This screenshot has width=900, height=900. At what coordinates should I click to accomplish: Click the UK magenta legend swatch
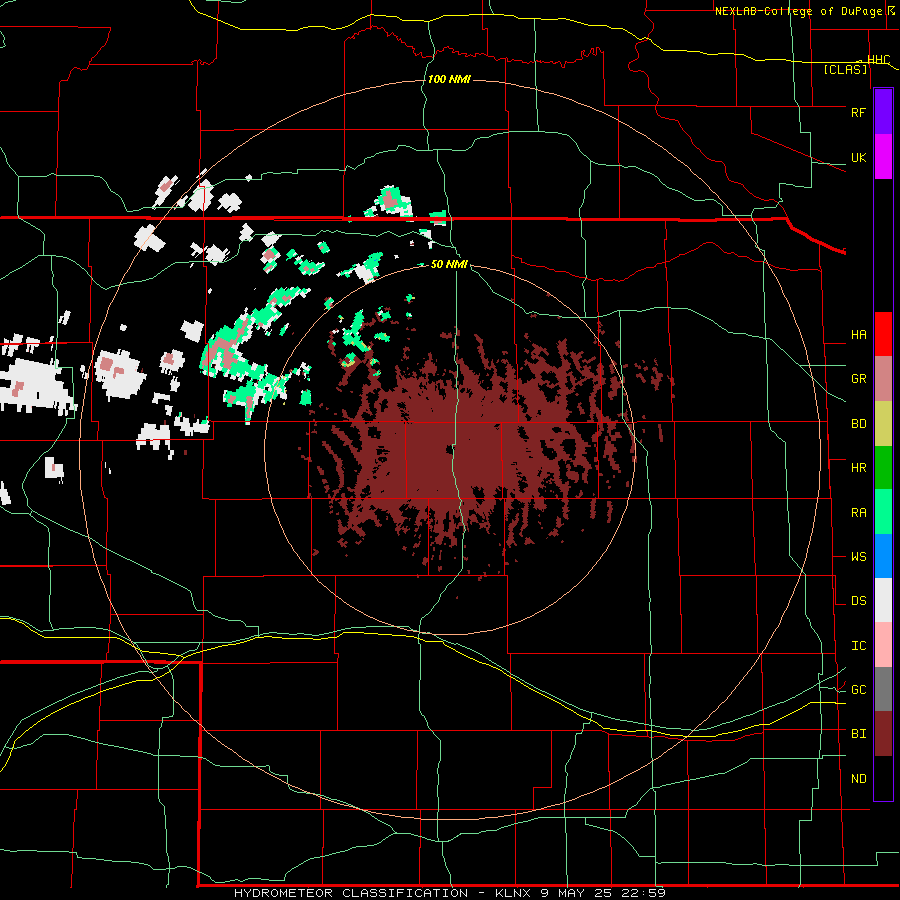(883, 157)
